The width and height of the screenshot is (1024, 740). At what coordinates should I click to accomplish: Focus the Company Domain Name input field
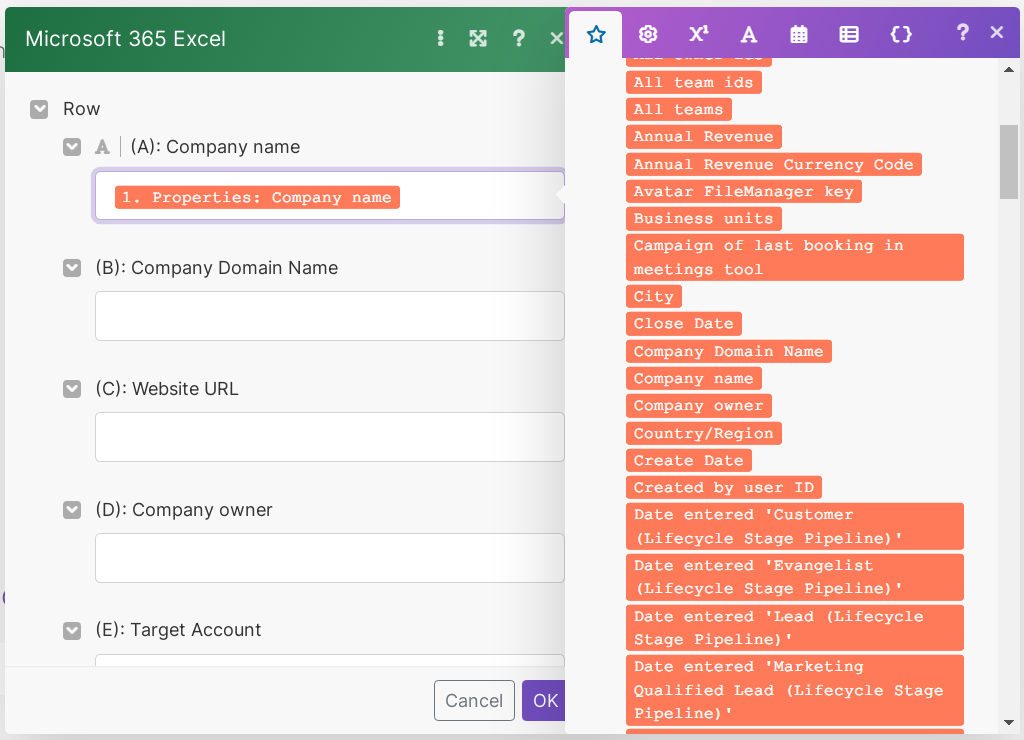pos(330,316)
